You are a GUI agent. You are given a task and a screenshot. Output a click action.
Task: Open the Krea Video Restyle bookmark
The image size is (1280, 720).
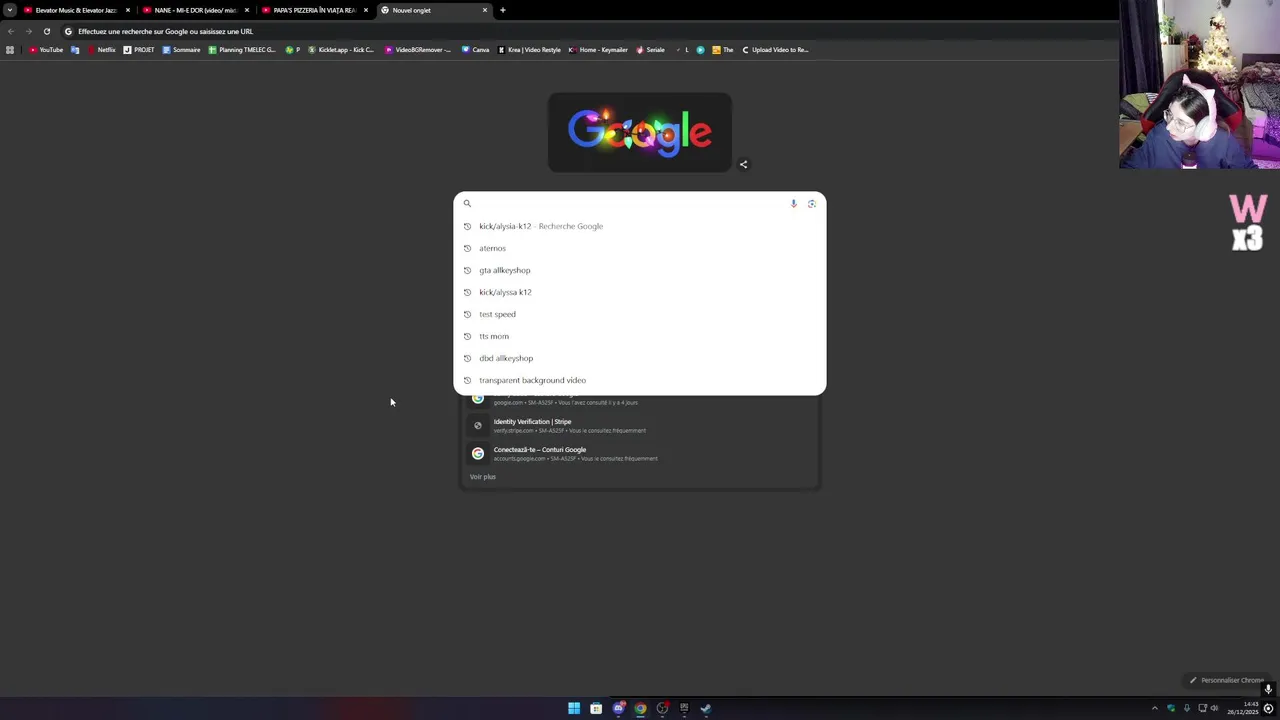click(x=529, y=50)
